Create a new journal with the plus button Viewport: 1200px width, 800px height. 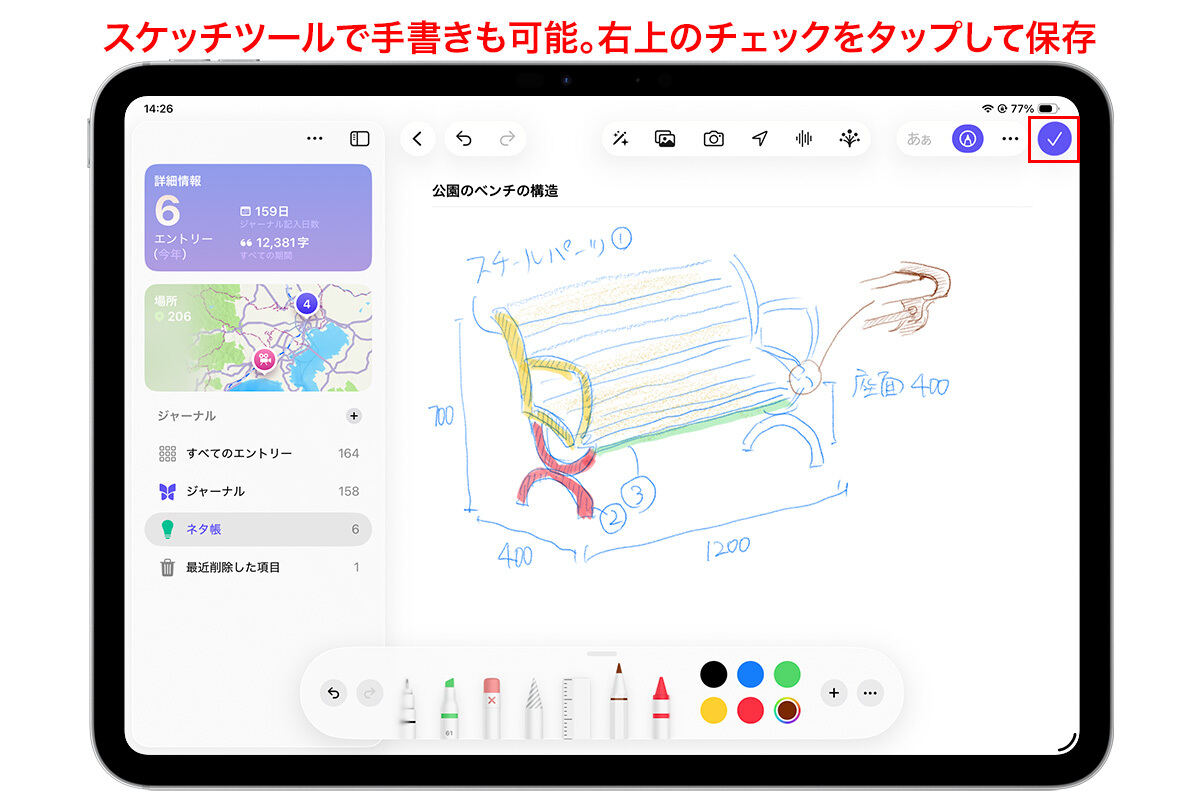(x=352, y=416)
